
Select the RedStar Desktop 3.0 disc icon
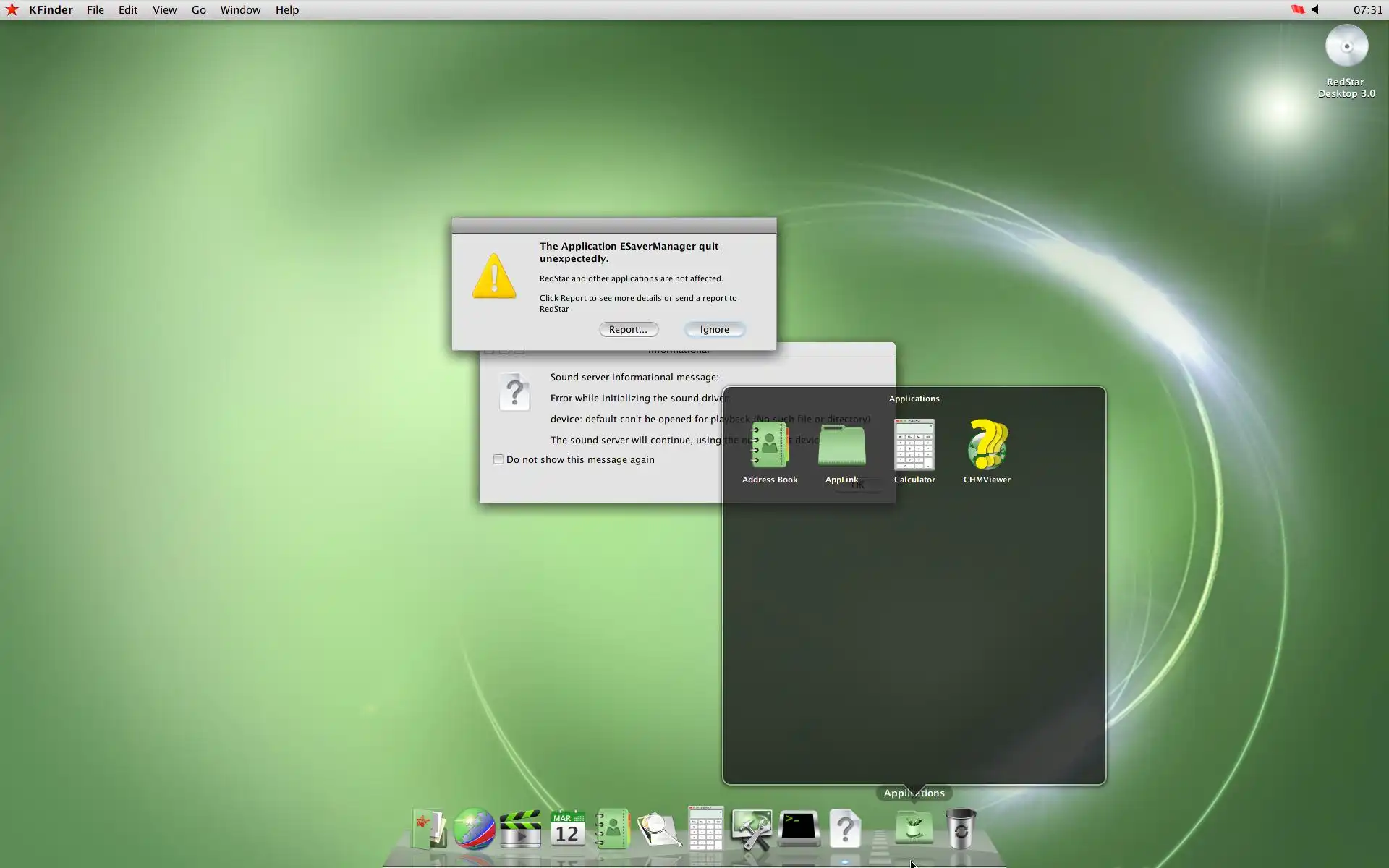pos(1346,47)
